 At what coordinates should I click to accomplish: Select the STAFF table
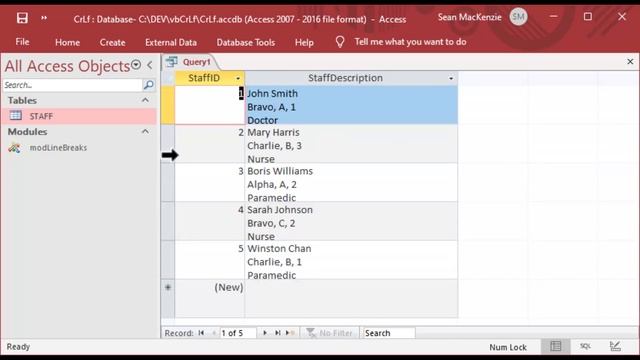(x=79, y=116)
